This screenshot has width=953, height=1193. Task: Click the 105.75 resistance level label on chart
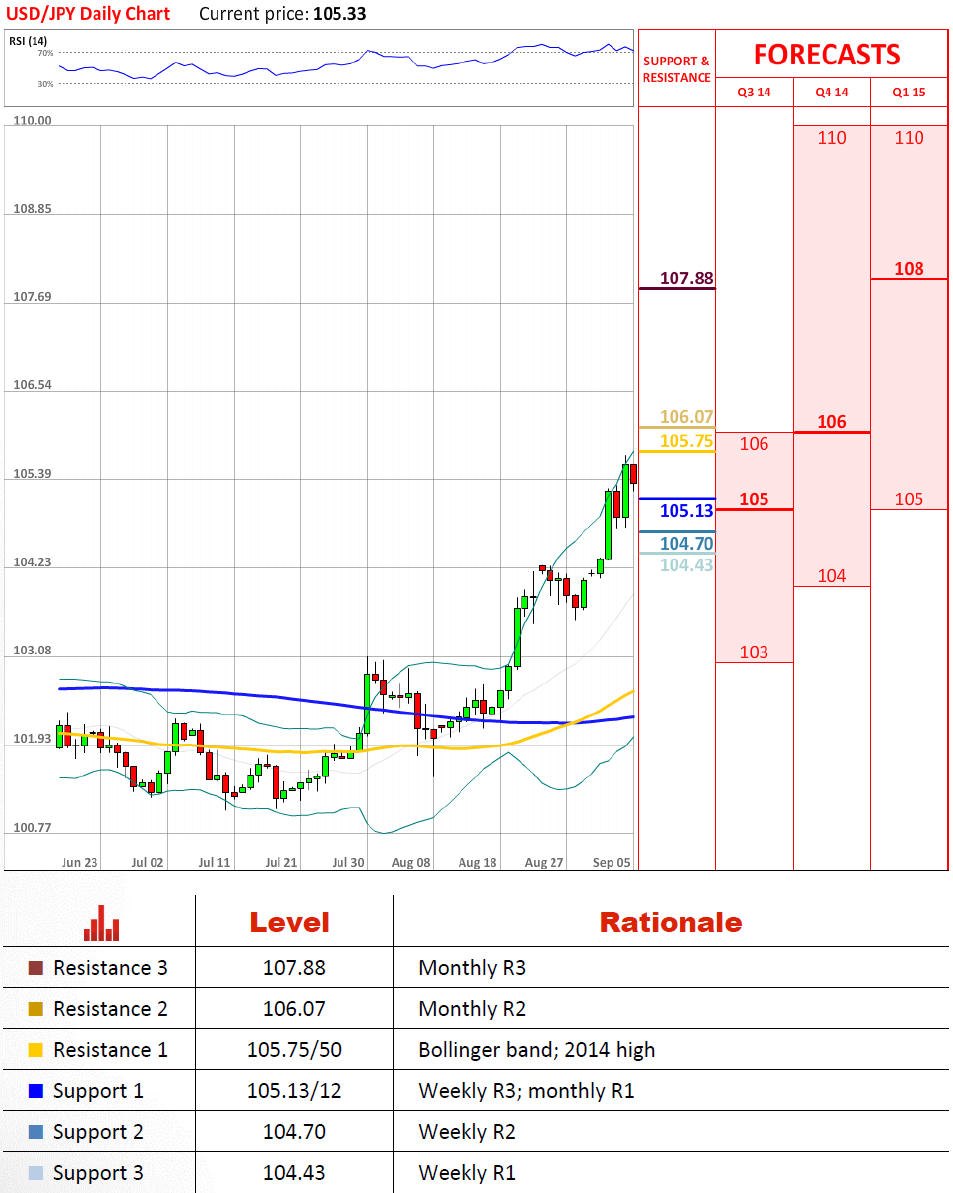[x=686, y=441]
